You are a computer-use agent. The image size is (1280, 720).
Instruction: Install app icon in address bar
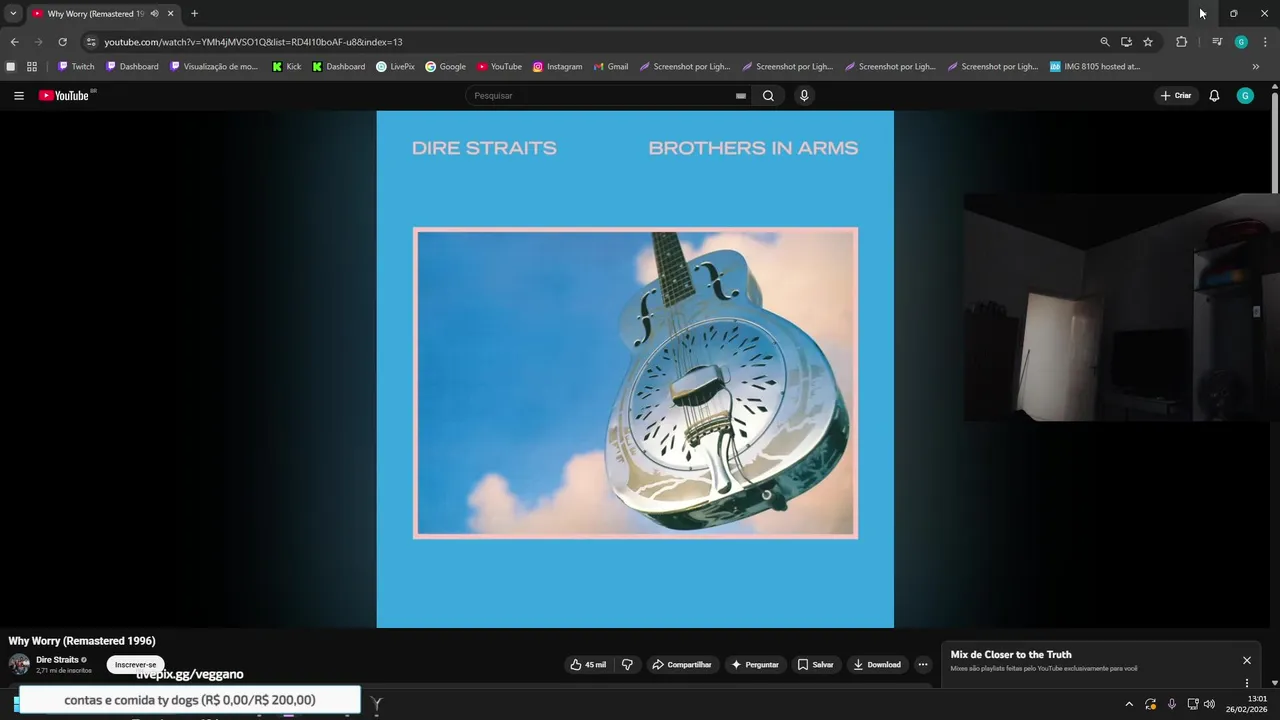click(x=1126, y=42)
